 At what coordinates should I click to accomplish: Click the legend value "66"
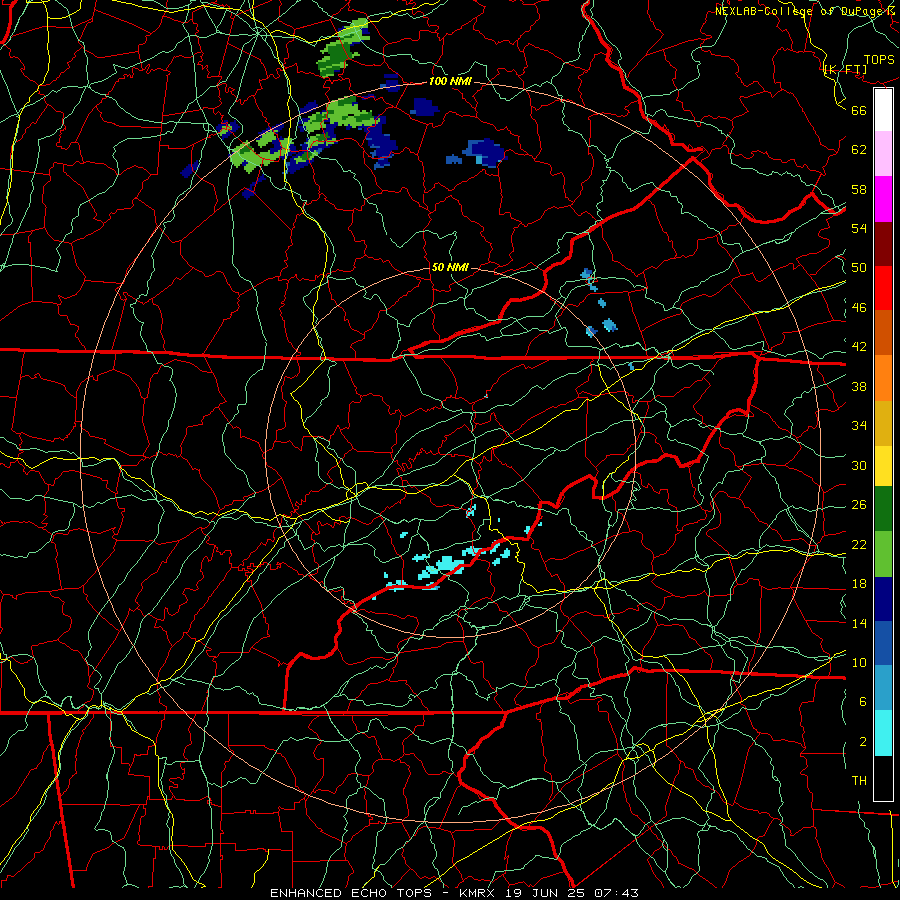coord(859,110)
